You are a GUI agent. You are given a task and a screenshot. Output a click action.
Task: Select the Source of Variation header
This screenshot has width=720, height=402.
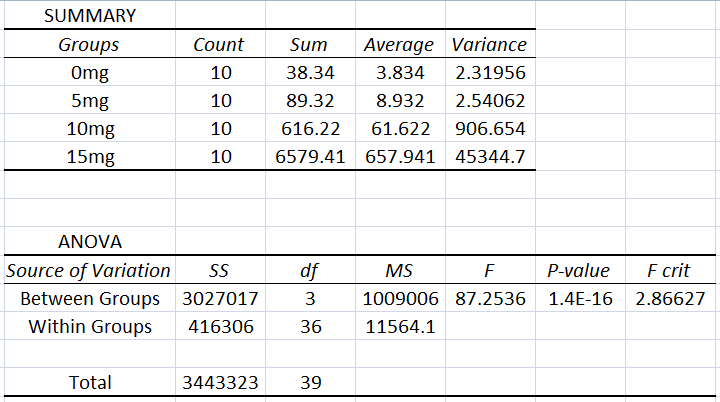coord(88,271)
